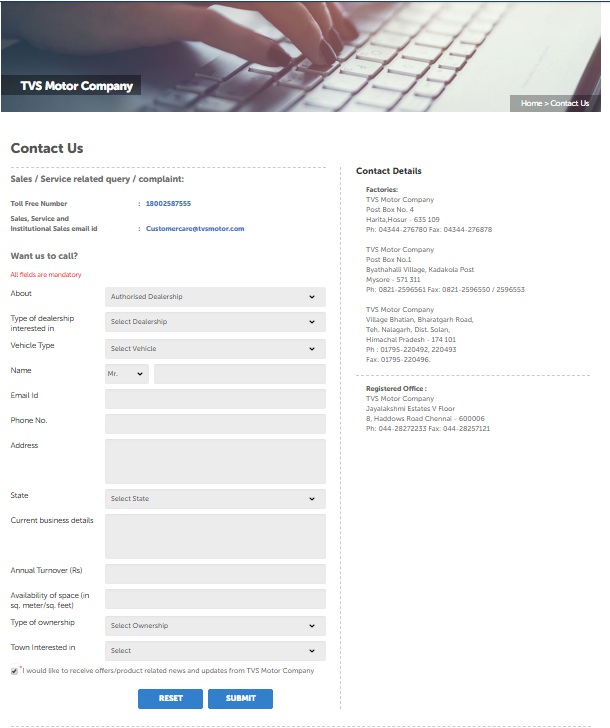The height and width of the screenshot is (728, 610).
Task: Uncheck the receive offers and updates checkbox
Action: click(14, 671)
